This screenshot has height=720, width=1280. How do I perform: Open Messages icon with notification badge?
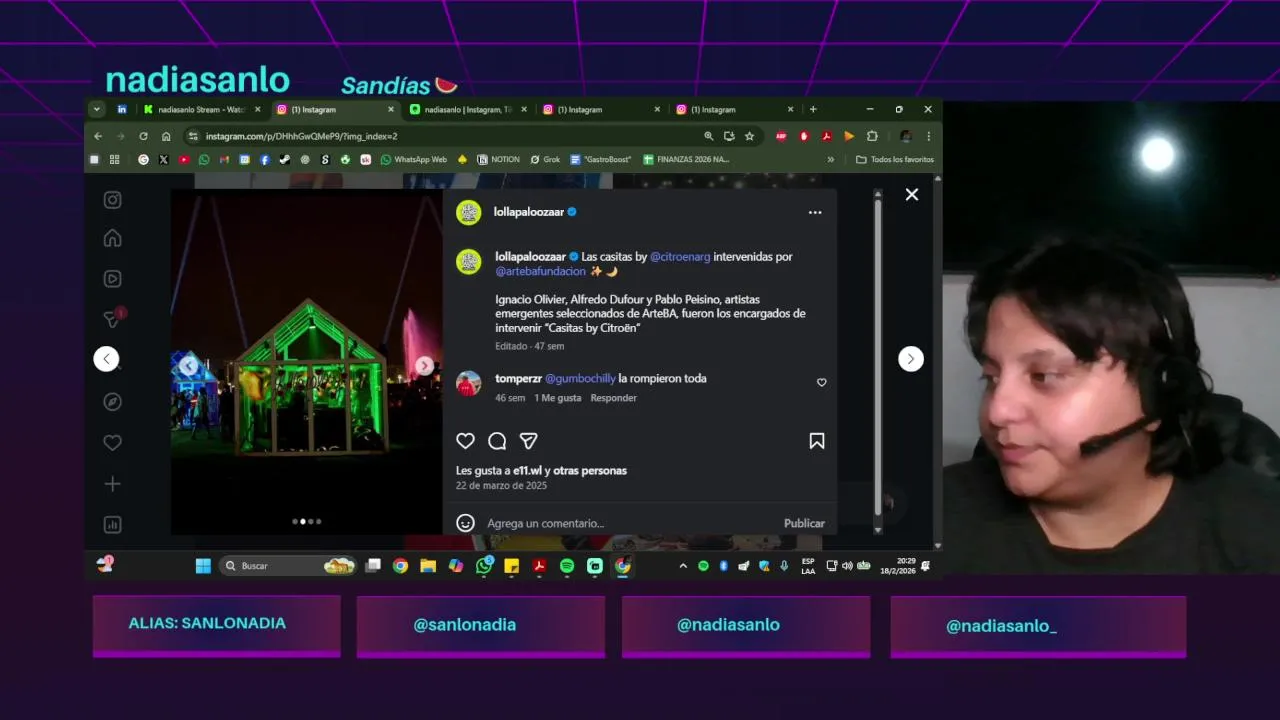[x=113, y=319]
